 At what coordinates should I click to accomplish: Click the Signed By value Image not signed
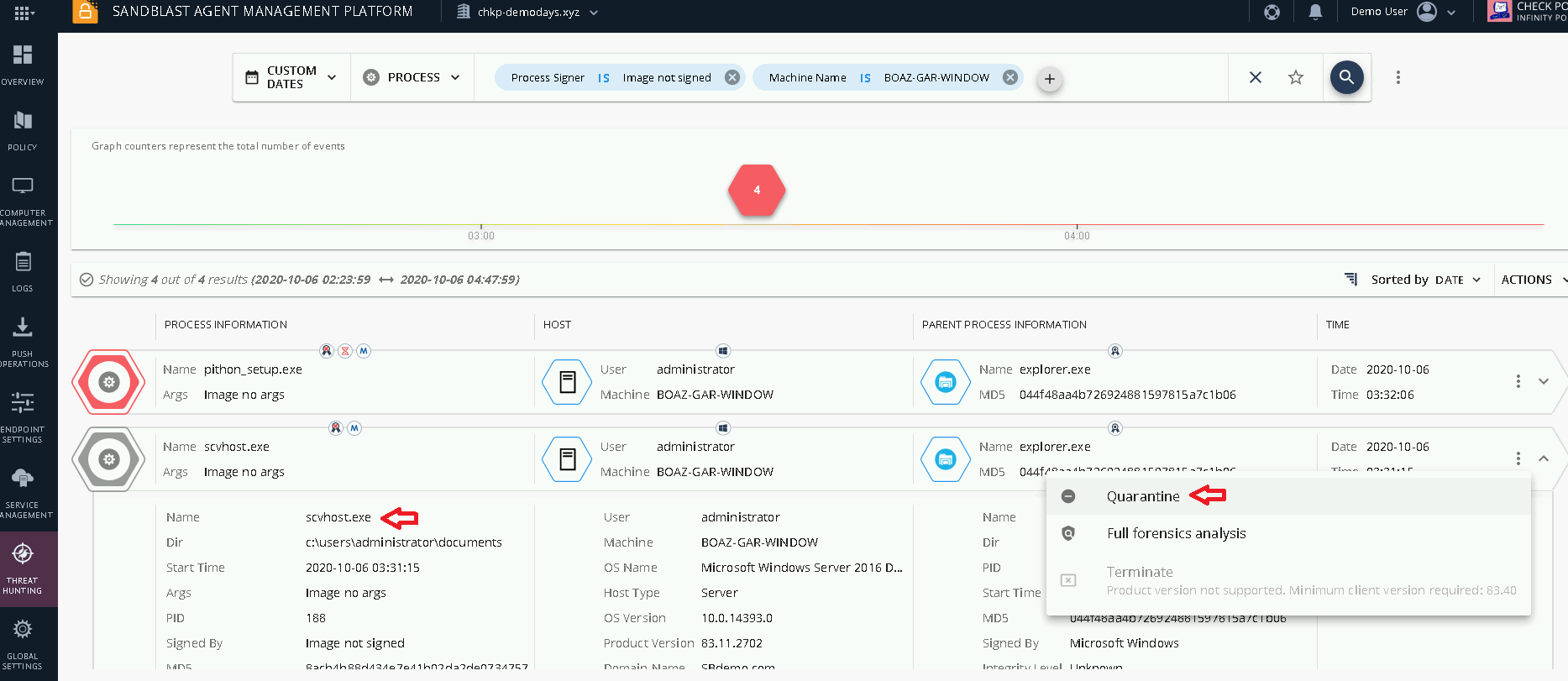(355, 643)
